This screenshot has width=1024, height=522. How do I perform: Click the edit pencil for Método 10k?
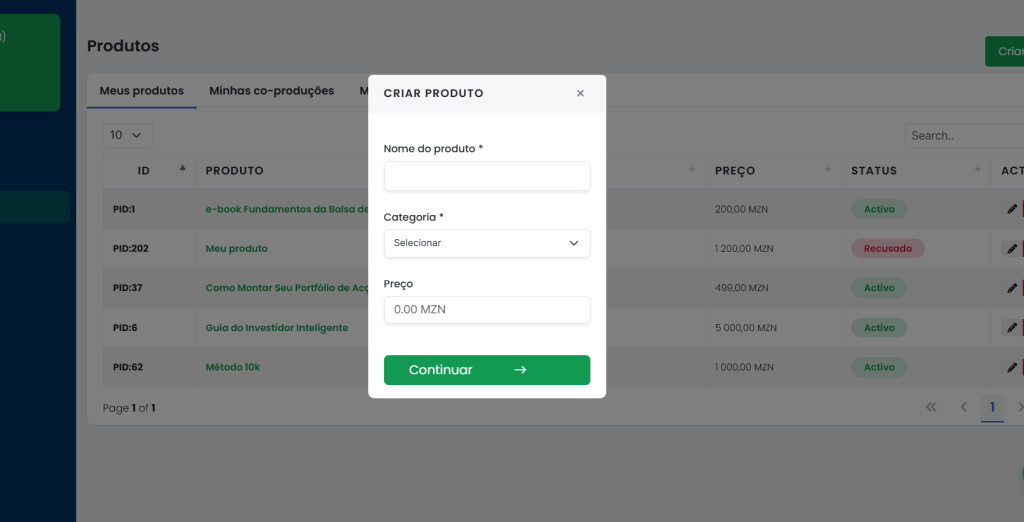pos(1012,367)
